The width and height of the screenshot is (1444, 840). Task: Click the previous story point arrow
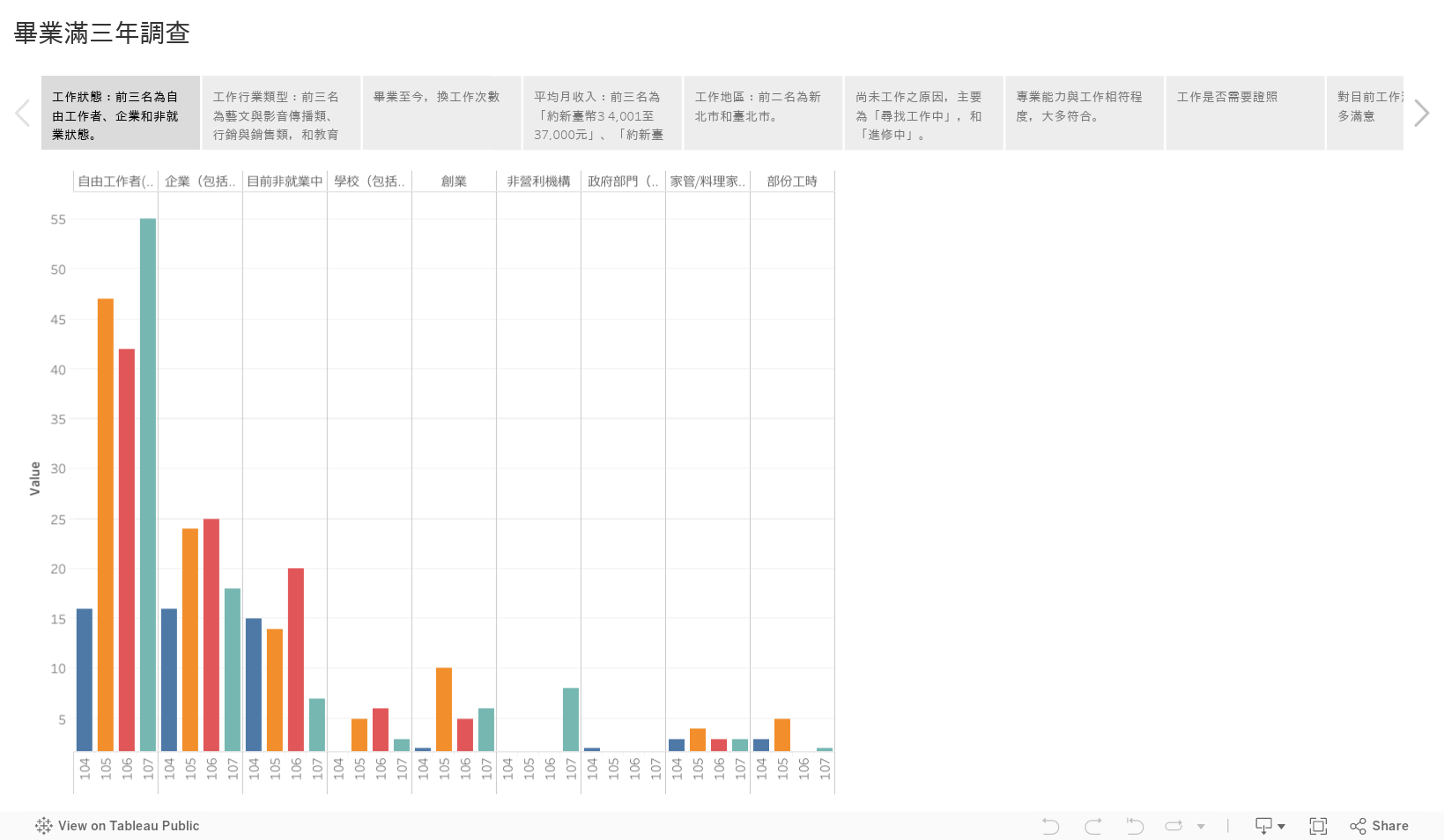23,113
